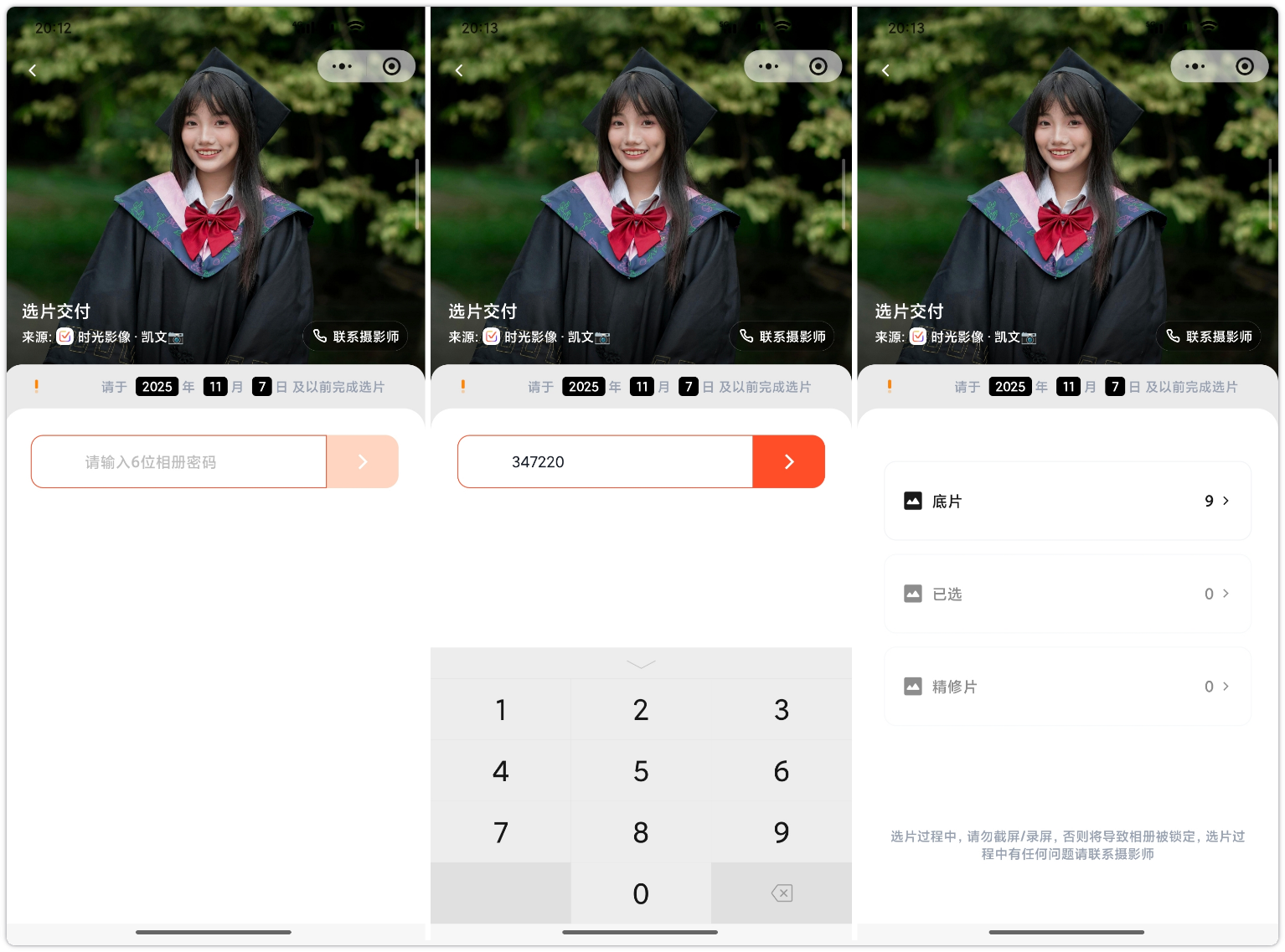Close the mini program via the target icon on the 底片 screen
This screenshot has height=952, width=1285.
click(1245, 66)
